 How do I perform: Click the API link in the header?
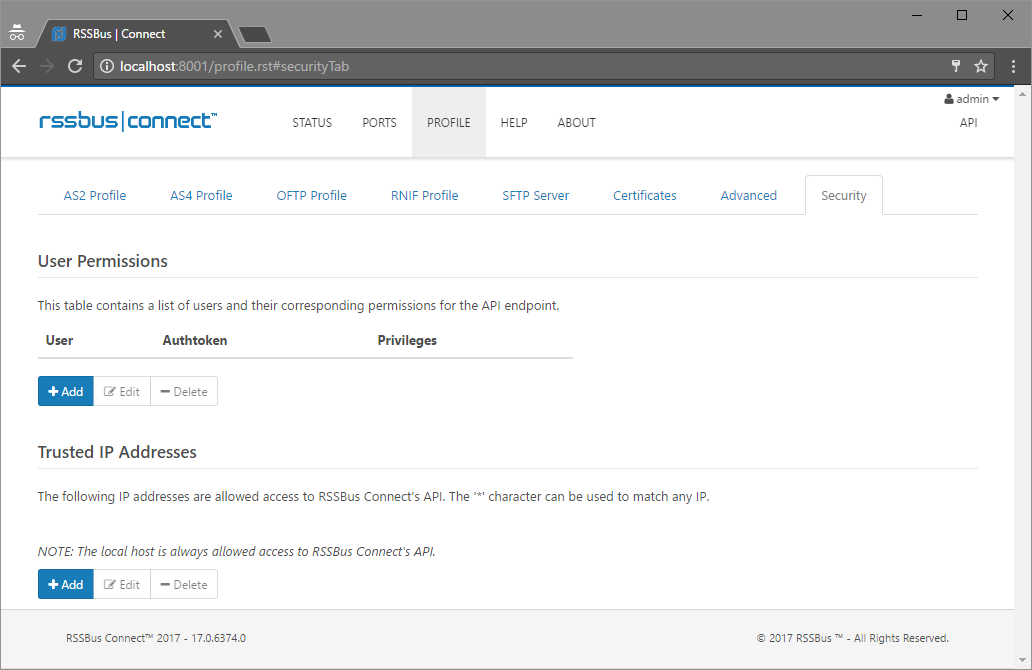tap(968, 122)
